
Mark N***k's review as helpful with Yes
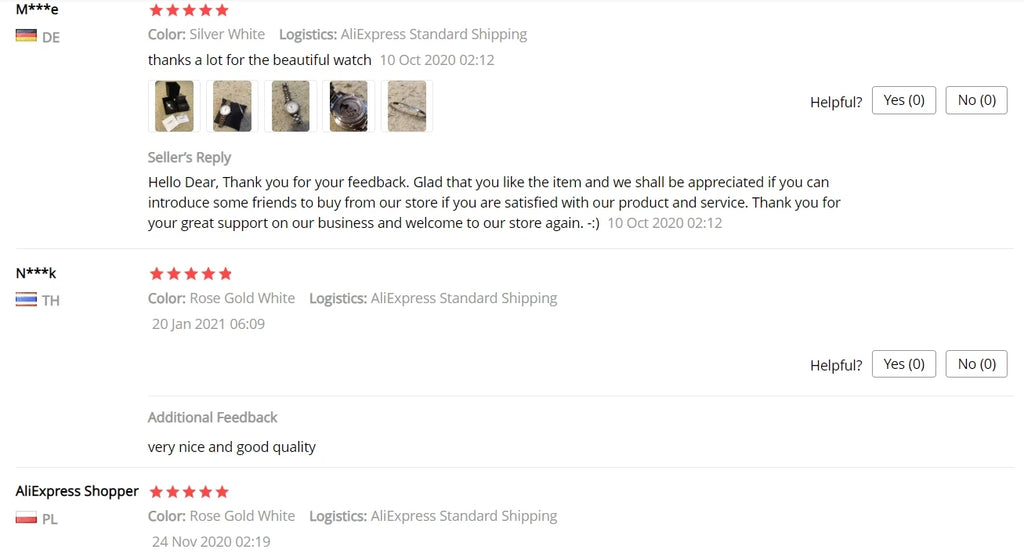904,364
